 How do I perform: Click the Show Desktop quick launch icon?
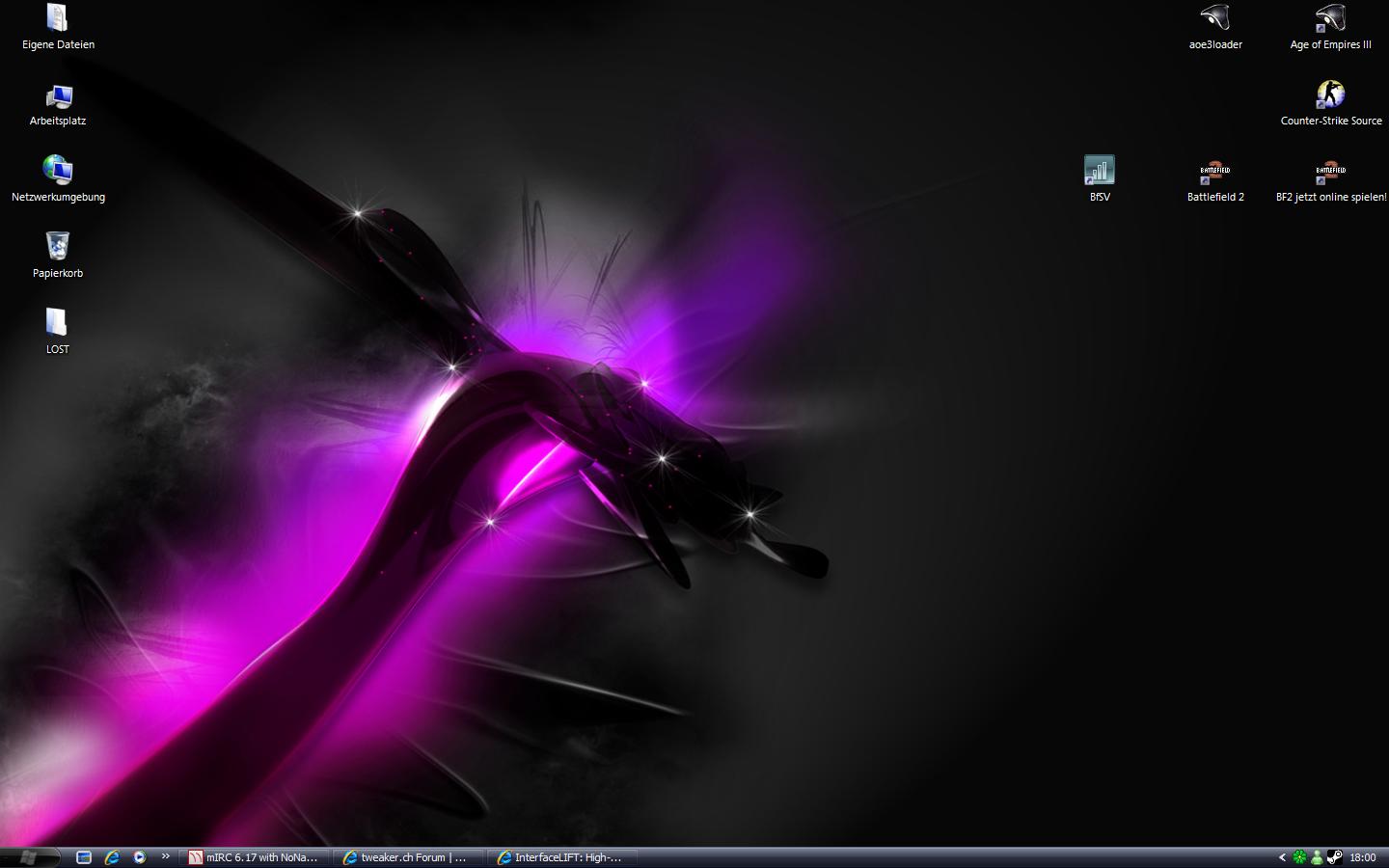pyautogui.click(x=84, y=856)
